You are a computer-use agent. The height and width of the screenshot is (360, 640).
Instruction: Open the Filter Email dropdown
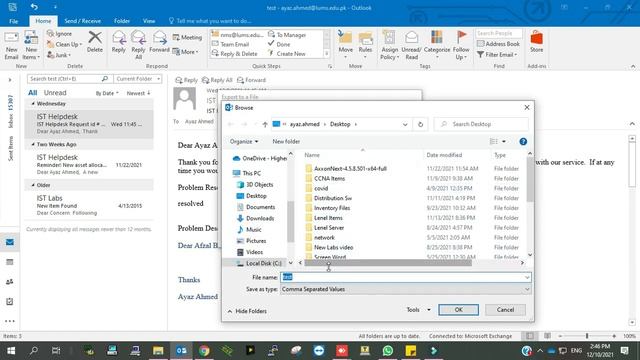pyautogui.click(x=497, y=54)
